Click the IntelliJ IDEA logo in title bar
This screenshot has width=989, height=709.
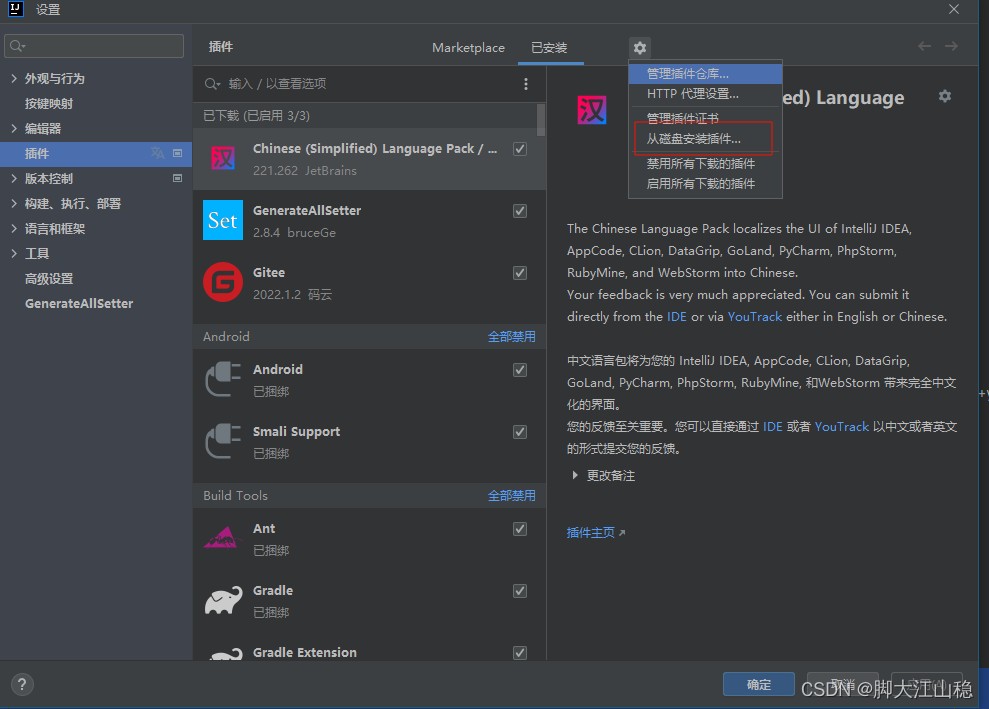pyautogui.click(x=16, y=9)
